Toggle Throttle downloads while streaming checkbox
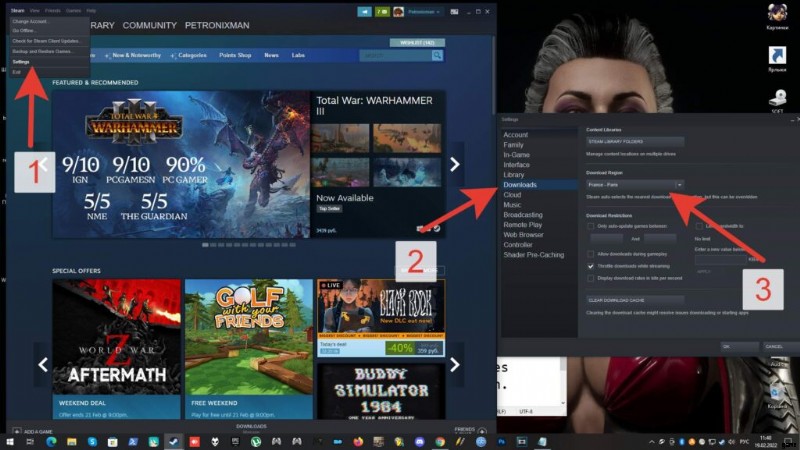 pyautogui.click(x=591, y=267)
